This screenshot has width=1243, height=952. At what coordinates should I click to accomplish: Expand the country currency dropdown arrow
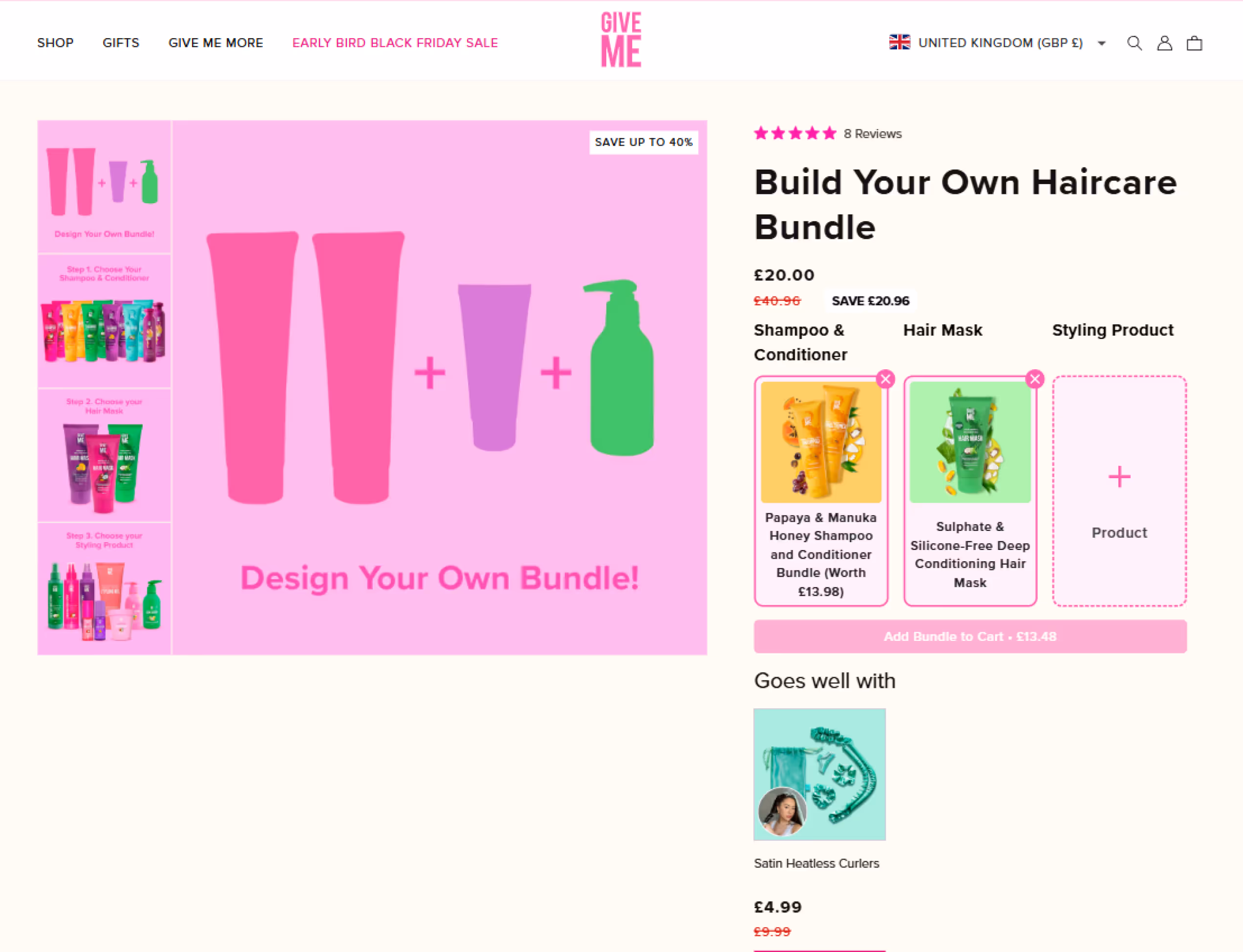(x=1102, y=43)
